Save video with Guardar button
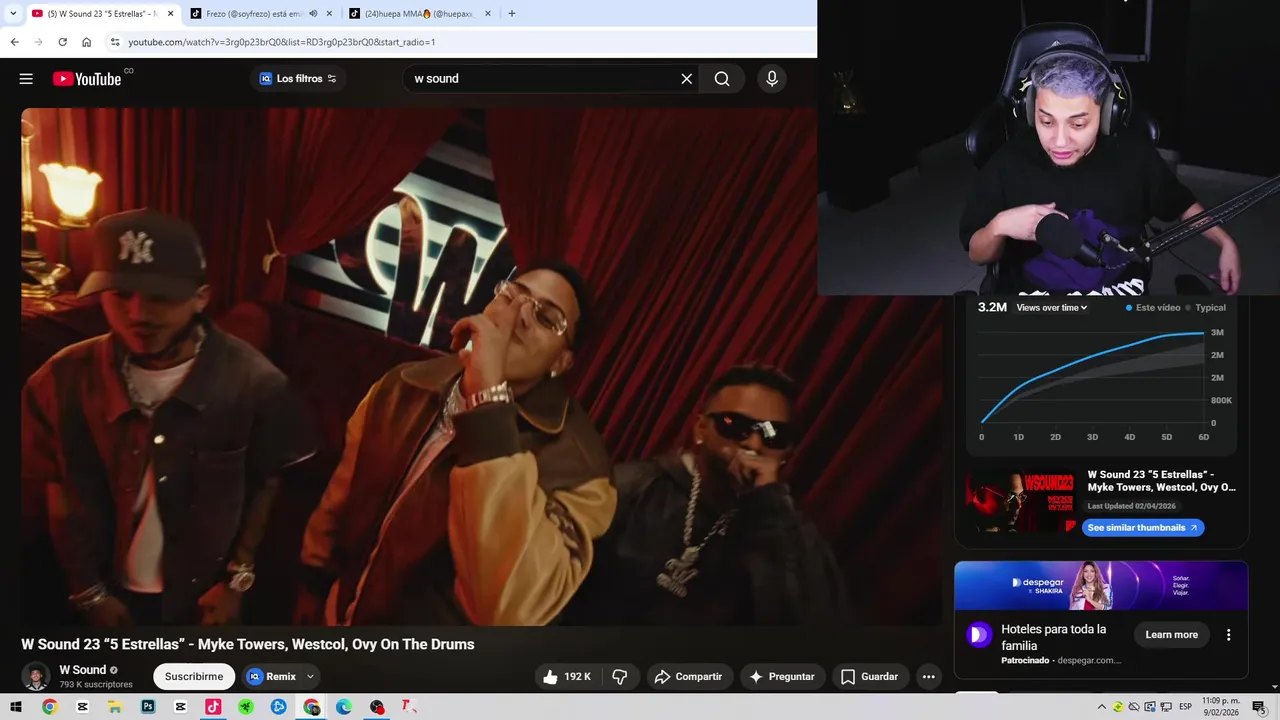Screen dimensions: 1280x720 click(x=870, y=677)
